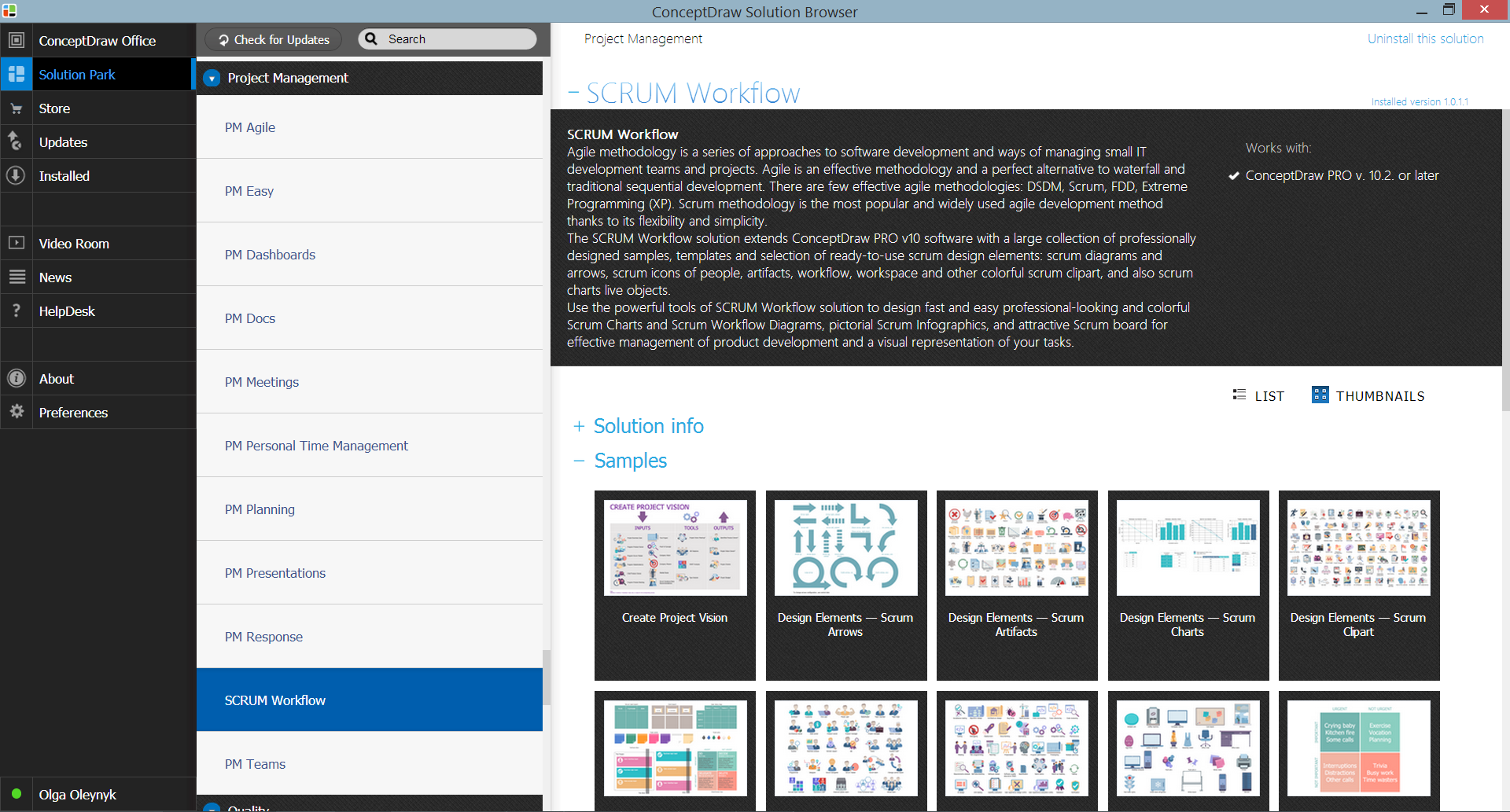This screenshot has height=812, width=1510.
Task: Click the List view icon
Action: [1239, 395]
